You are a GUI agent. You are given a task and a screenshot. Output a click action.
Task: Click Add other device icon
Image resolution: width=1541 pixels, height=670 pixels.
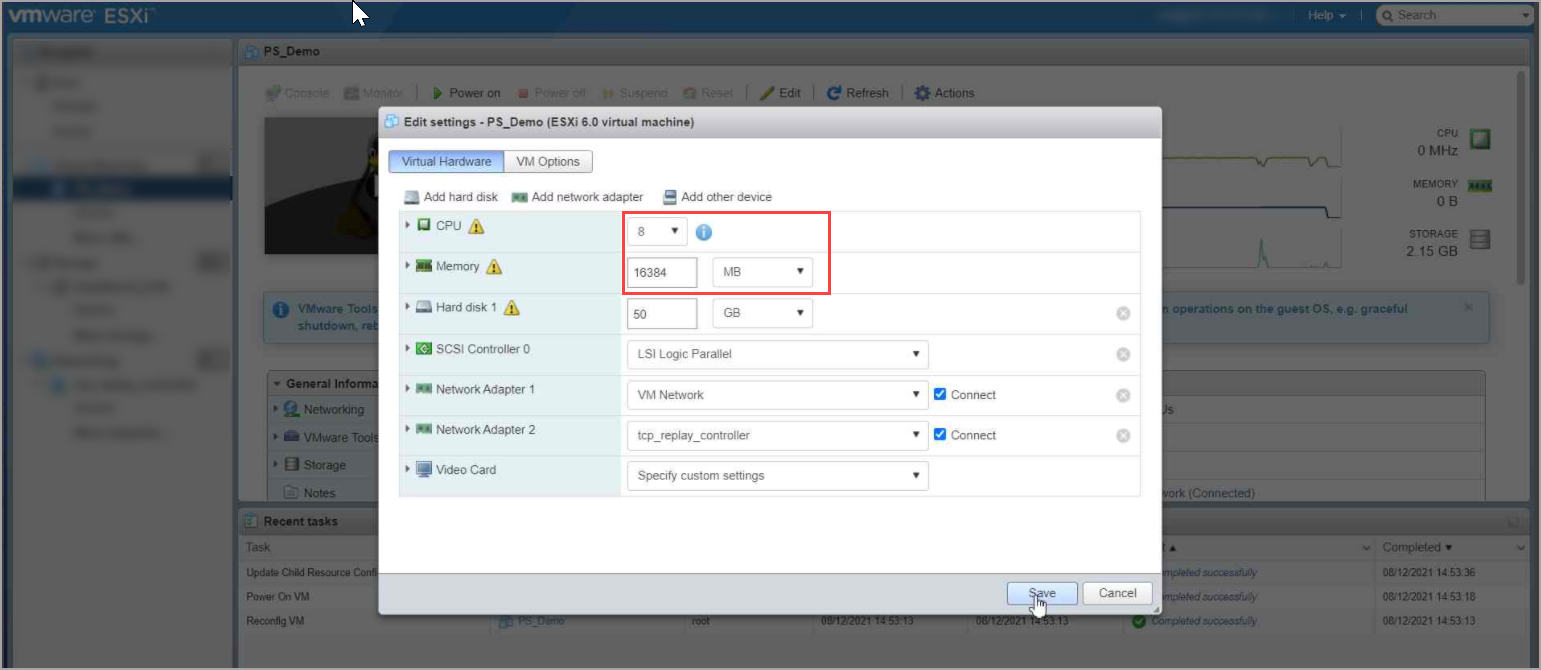point(670,197)
